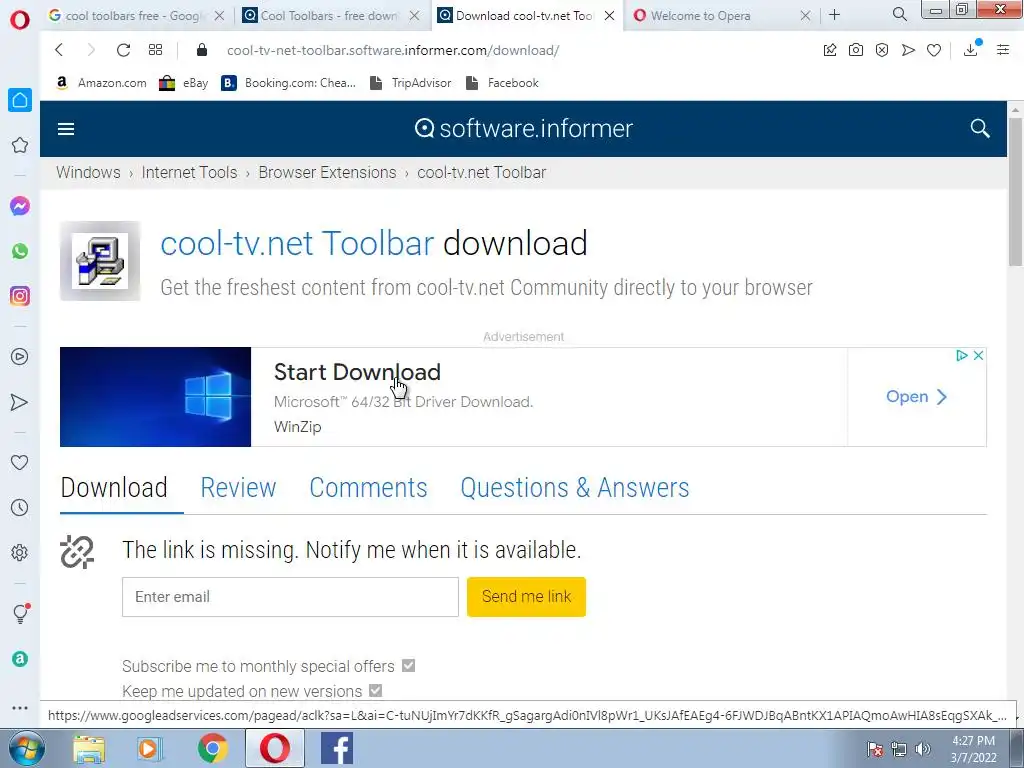Open History clock in sidebar
This screenshot has height=768, width=1024.
click(20, 507)
